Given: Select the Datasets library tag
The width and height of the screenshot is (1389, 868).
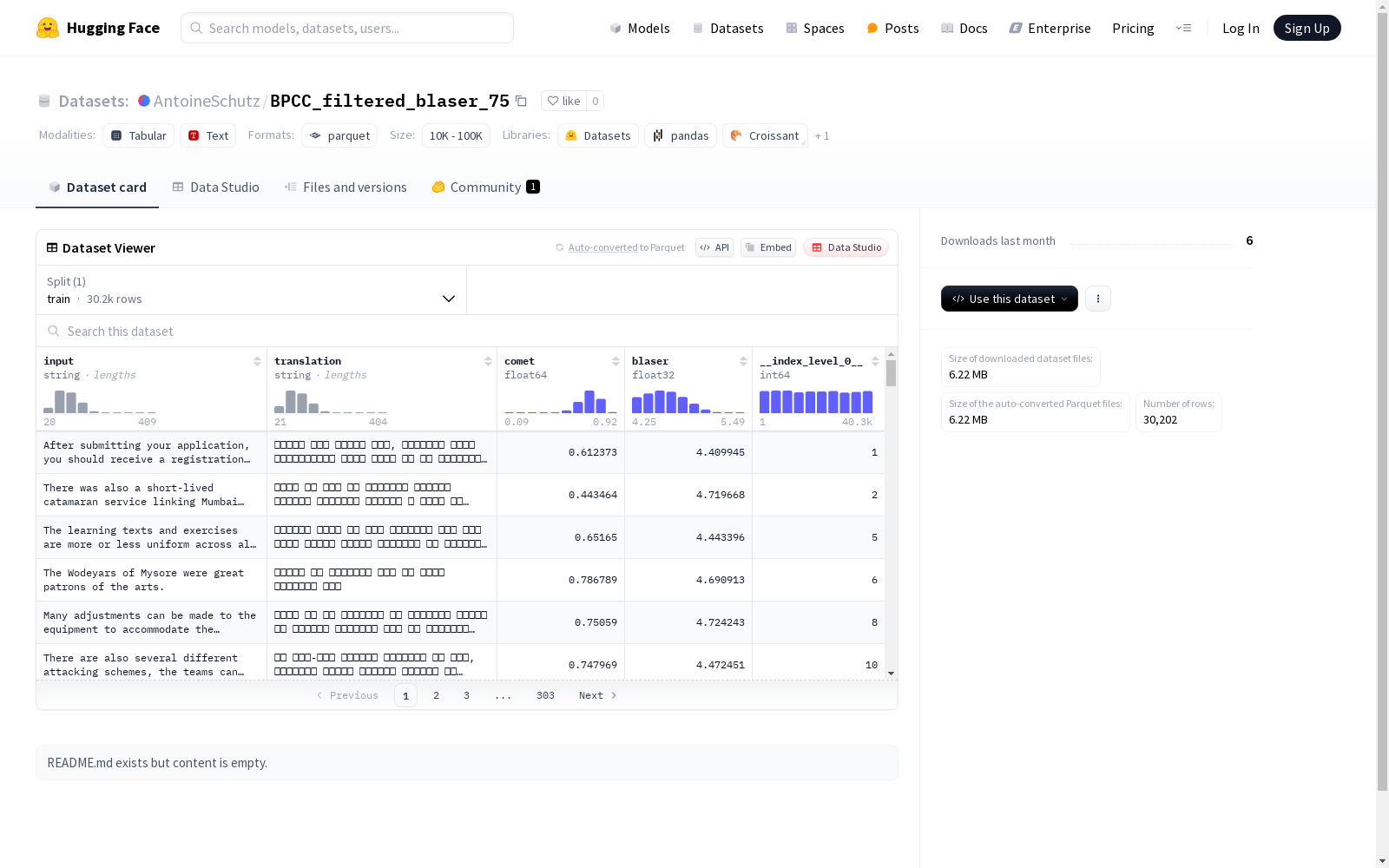Looking at the screenshot, I should (598, 135).
